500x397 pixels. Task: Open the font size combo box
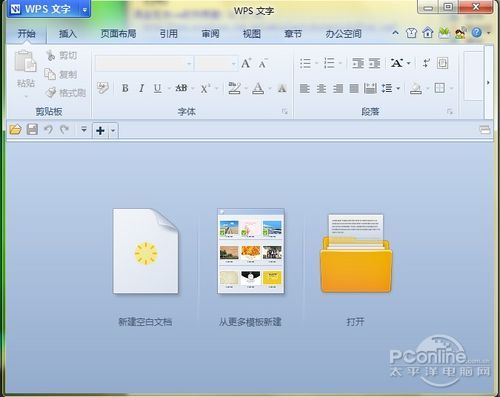coord(216,63)
